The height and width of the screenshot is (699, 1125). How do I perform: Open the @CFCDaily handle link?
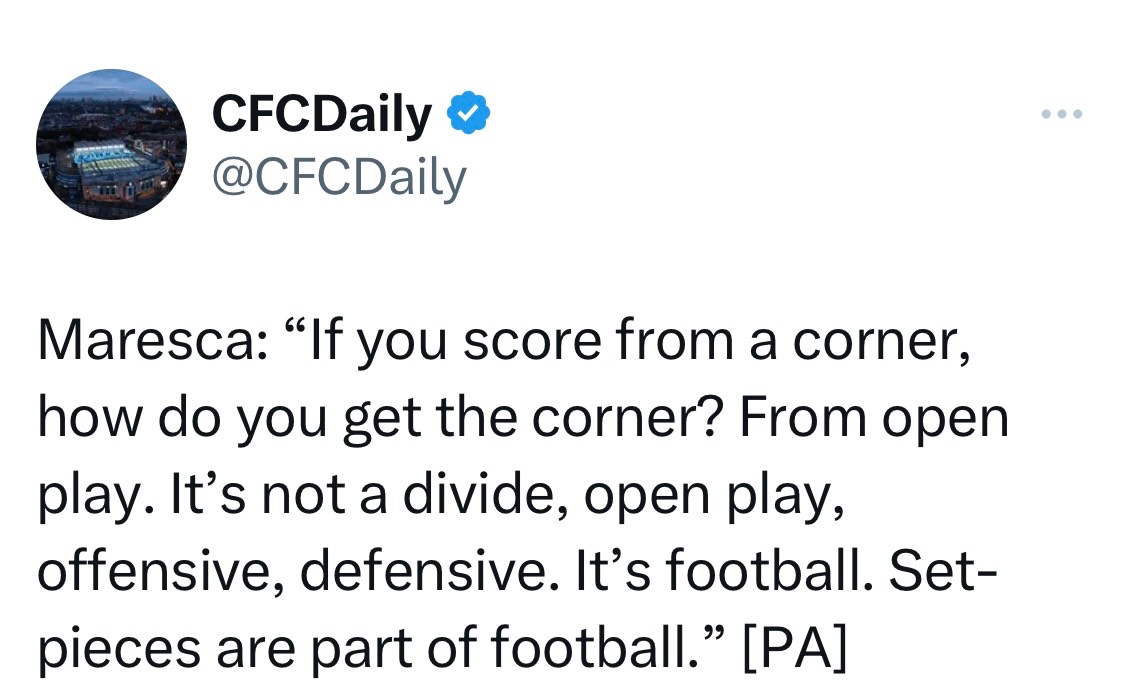(x=339, y=177)
